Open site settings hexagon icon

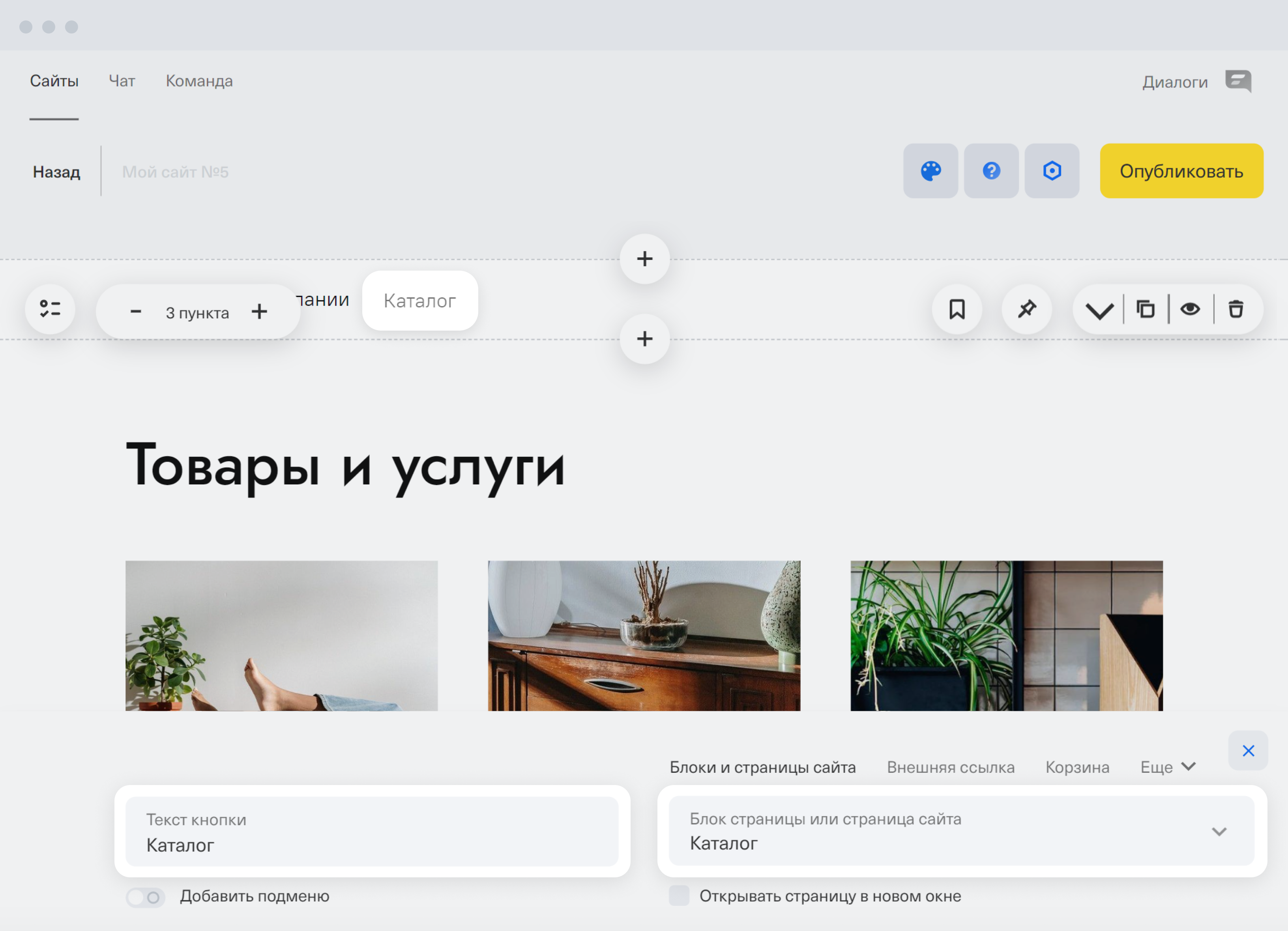[x=1052, y=171]
